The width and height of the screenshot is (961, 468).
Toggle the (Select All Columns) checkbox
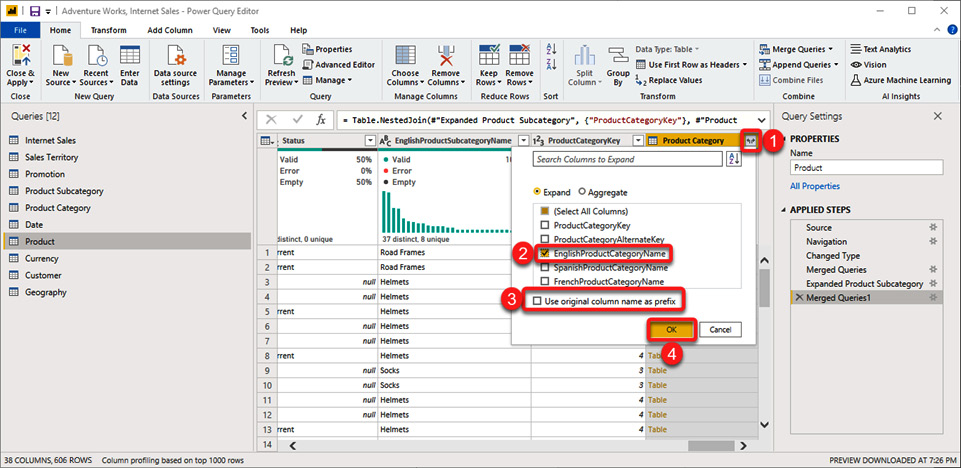tap(544, 211)
